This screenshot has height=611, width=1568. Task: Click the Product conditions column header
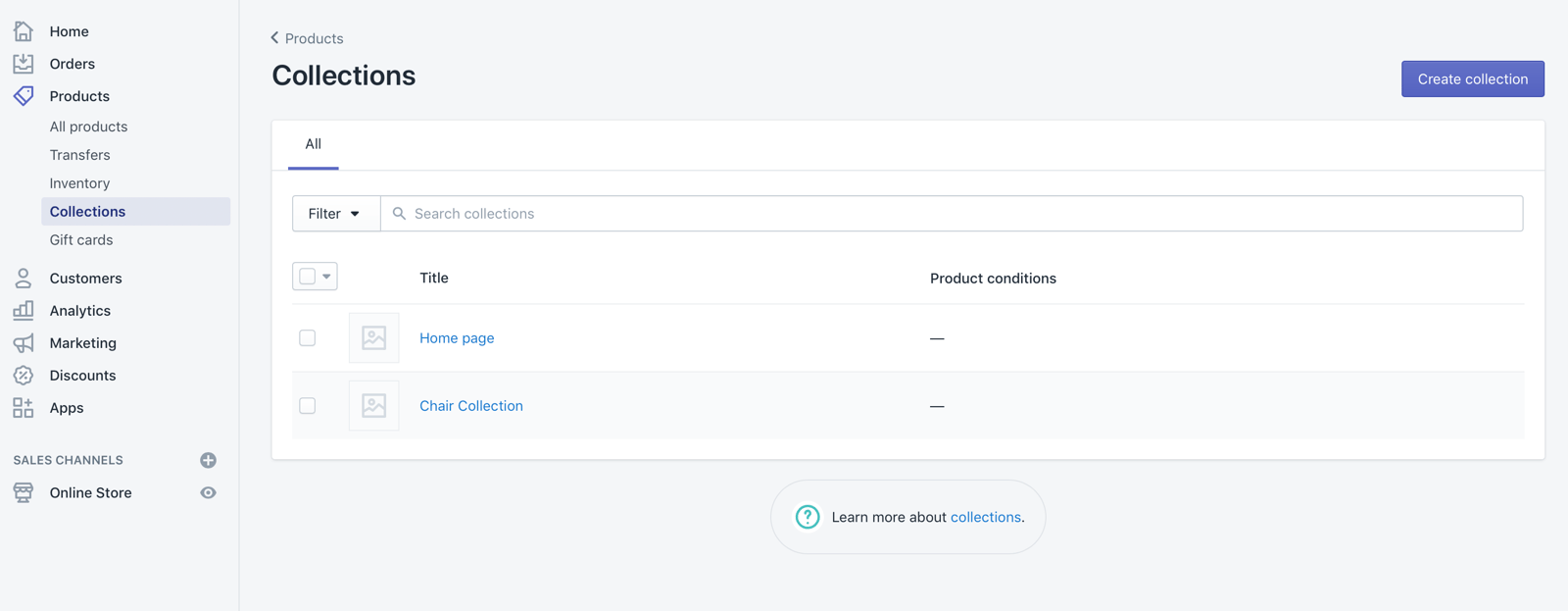(994, 279)
